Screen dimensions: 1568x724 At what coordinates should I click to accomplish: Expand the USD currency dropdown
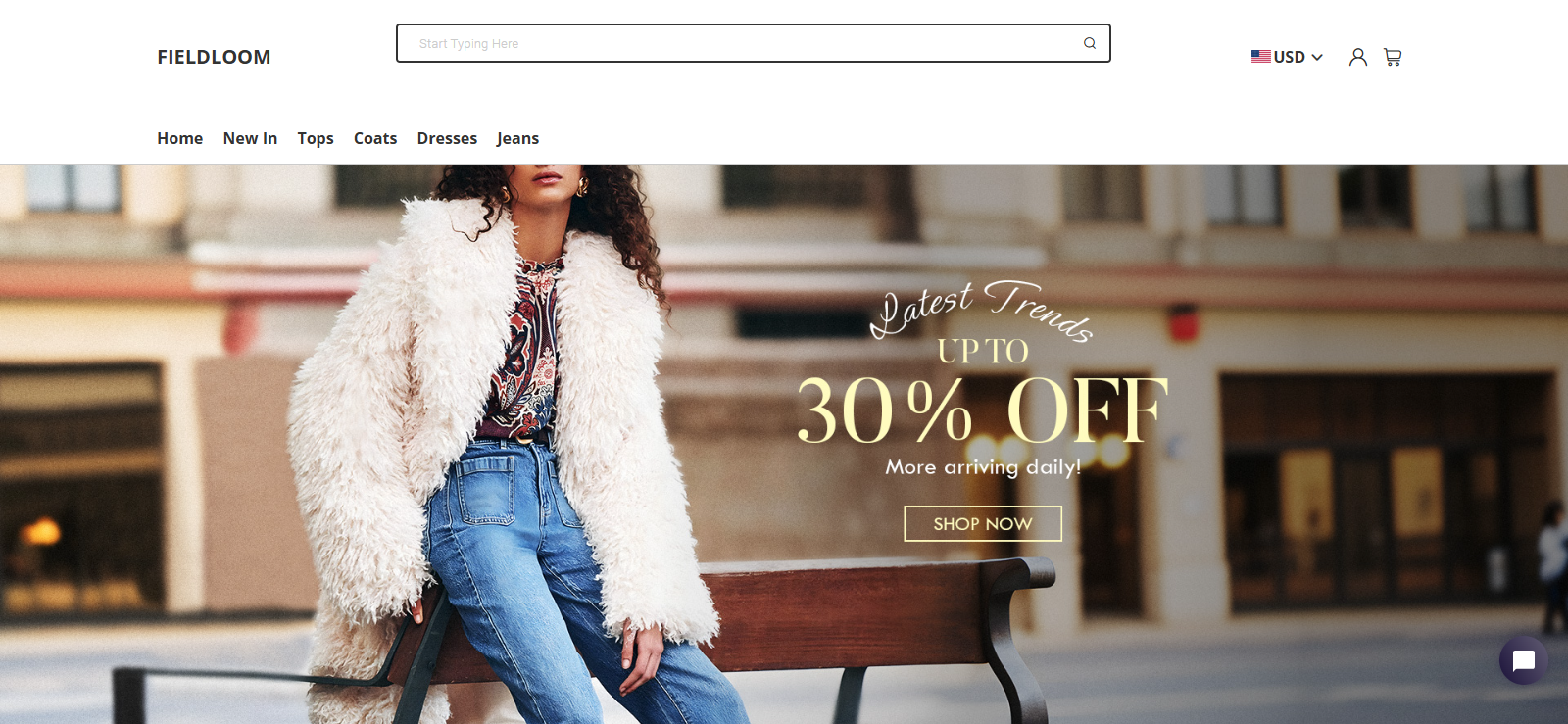1287,57
